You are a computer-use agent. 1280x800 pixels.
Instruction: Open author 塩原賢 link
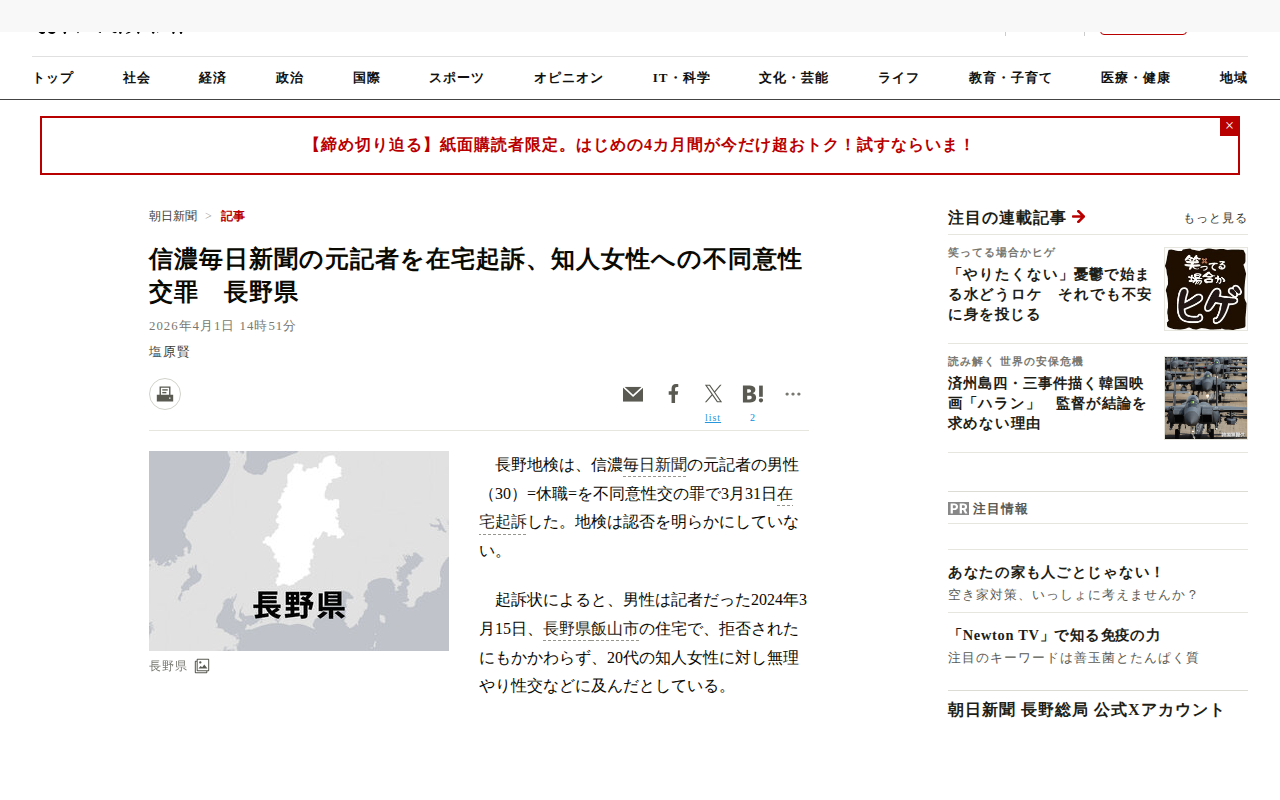169,352
